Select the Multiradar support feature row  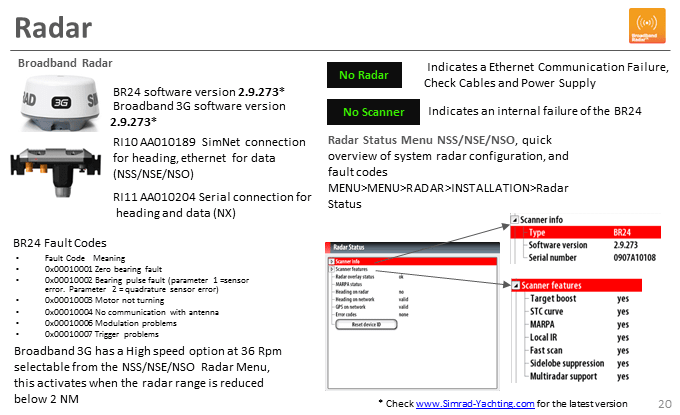point(577,376)
